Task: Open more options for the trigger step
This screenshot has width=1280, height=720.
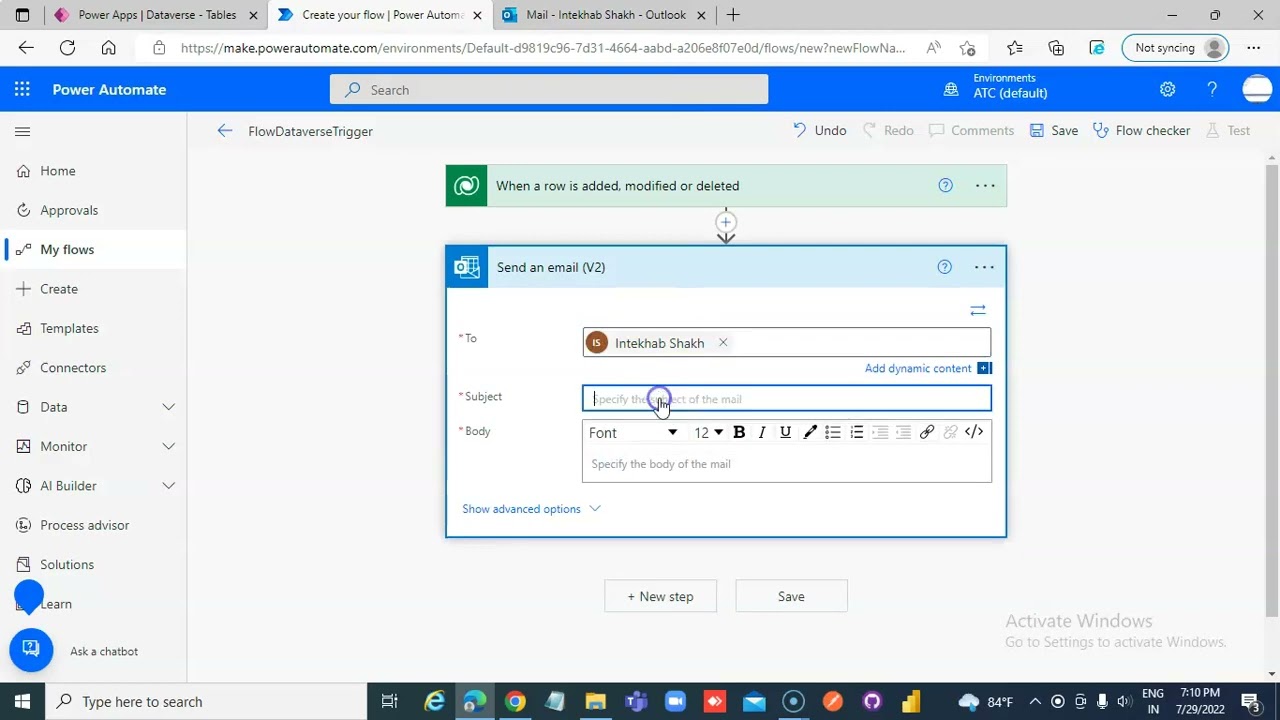Action: [x=985, y=185]
